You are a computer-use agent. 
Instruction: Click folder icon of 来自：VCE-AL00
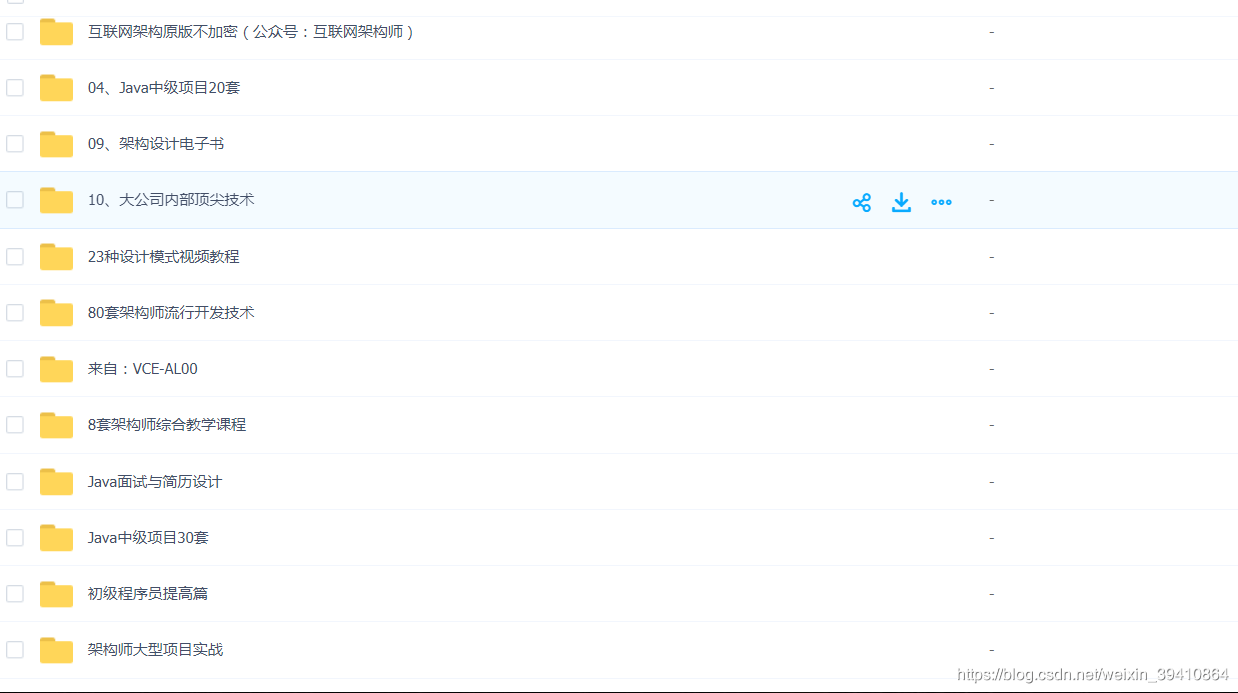coord(57,369)
